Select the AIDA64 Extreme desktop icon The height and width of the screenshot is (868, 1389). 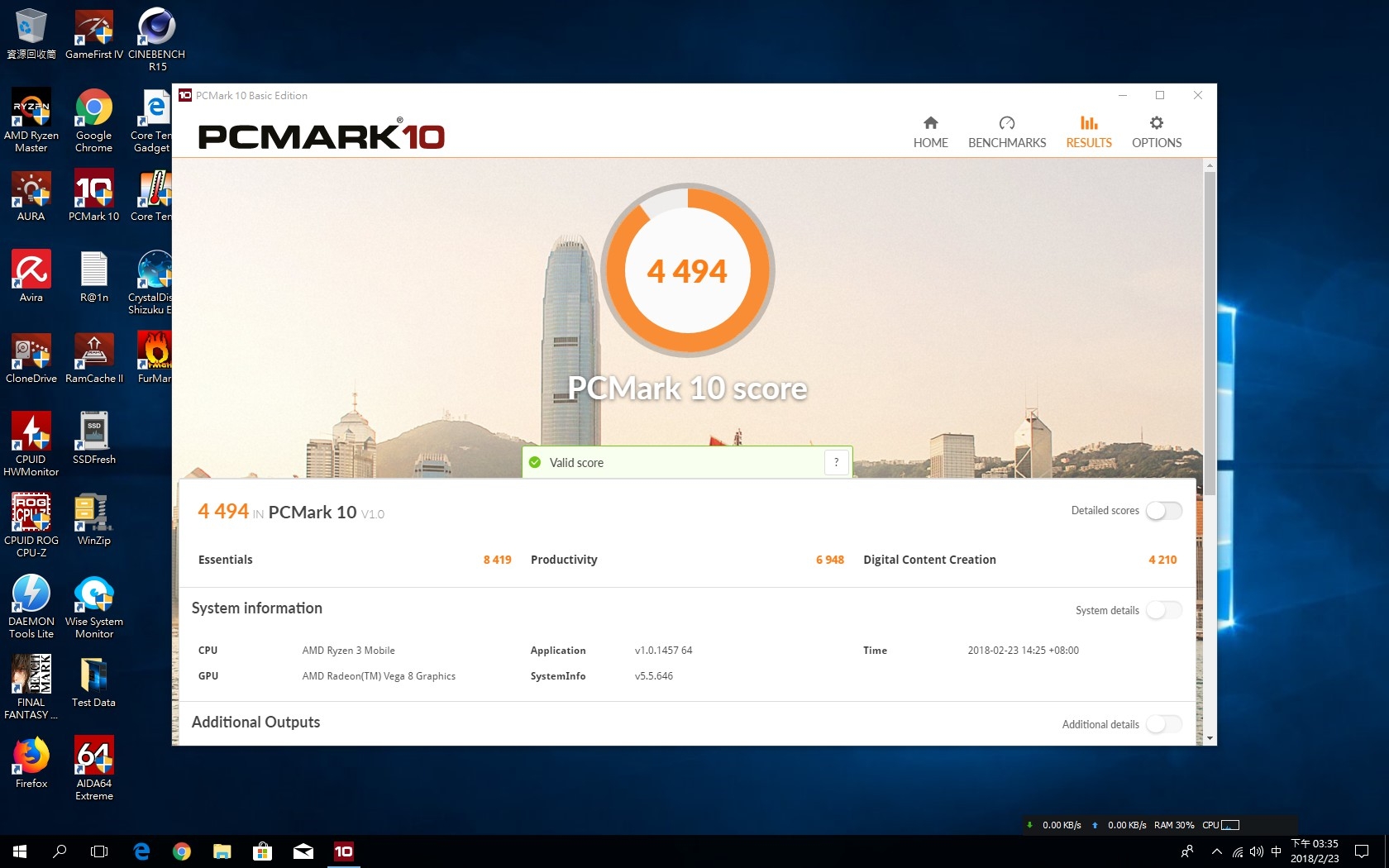pyautogui.click(x=93, y=767)
